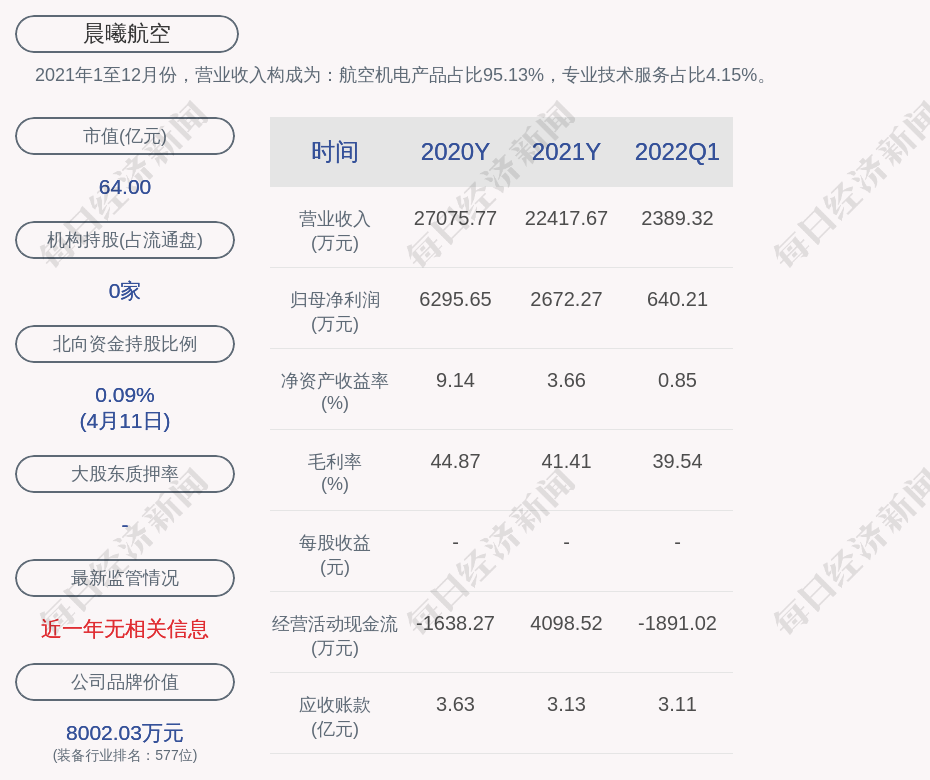Click the 净资产收益率(%) row label
This screenshot has height=780, width=930.
pos(335,392)
